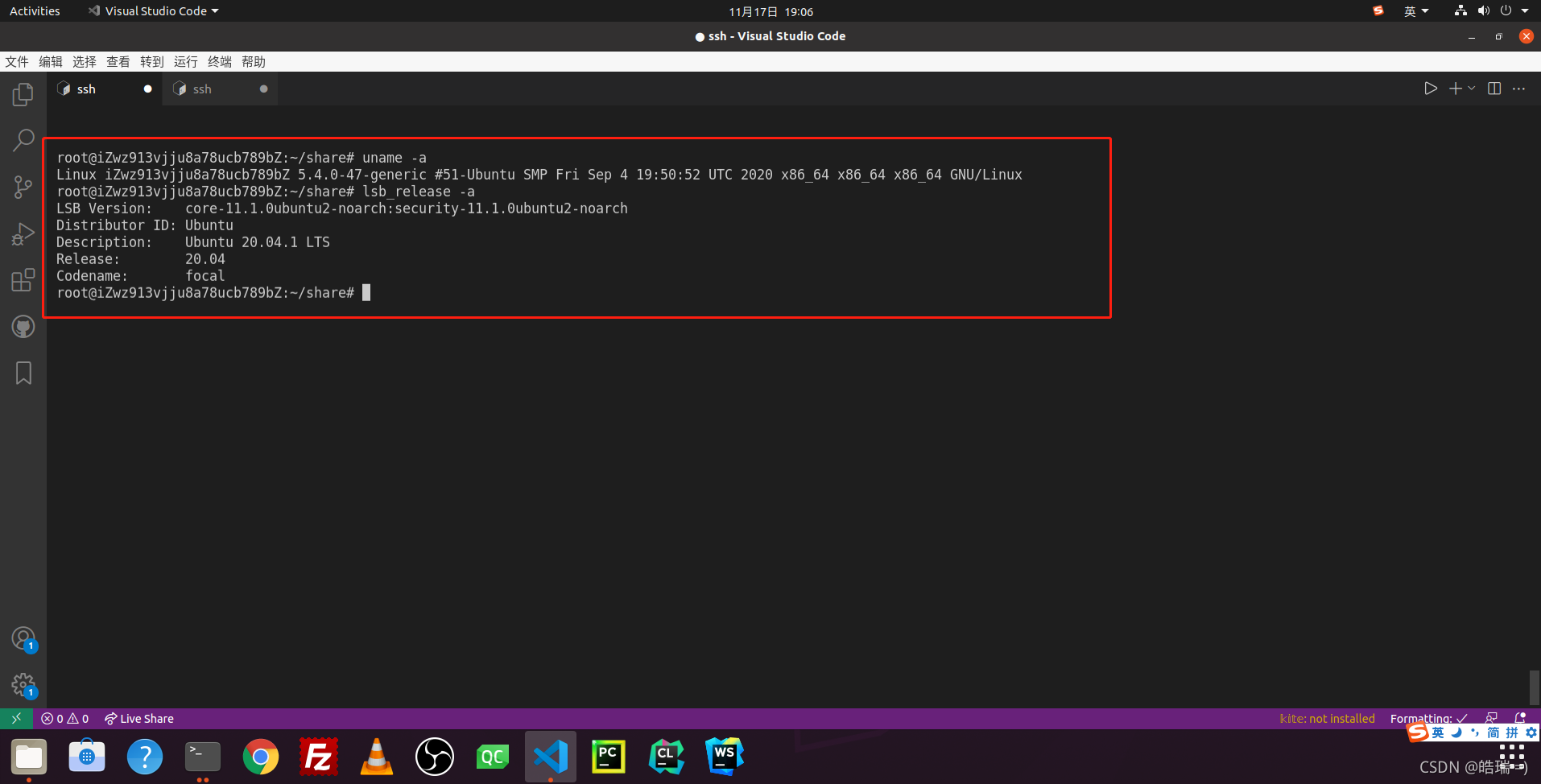Open Help from the dock
Image resolution: width=1541 pixels, height=784 pixels.
(145, 757)
